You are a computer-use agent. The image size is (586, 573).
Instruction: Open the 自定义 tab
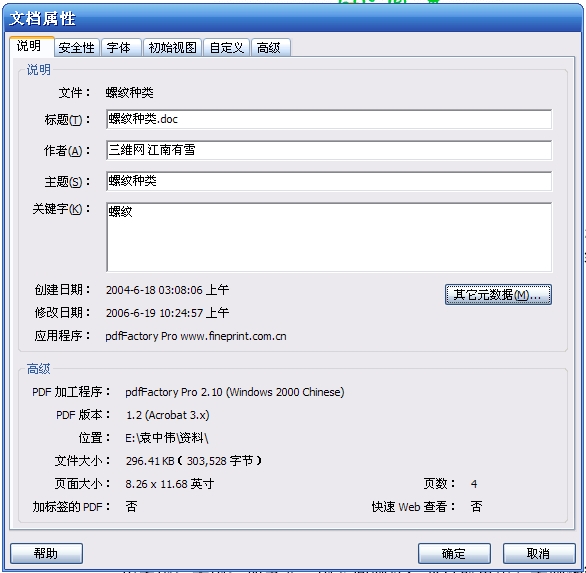[226, 48]
